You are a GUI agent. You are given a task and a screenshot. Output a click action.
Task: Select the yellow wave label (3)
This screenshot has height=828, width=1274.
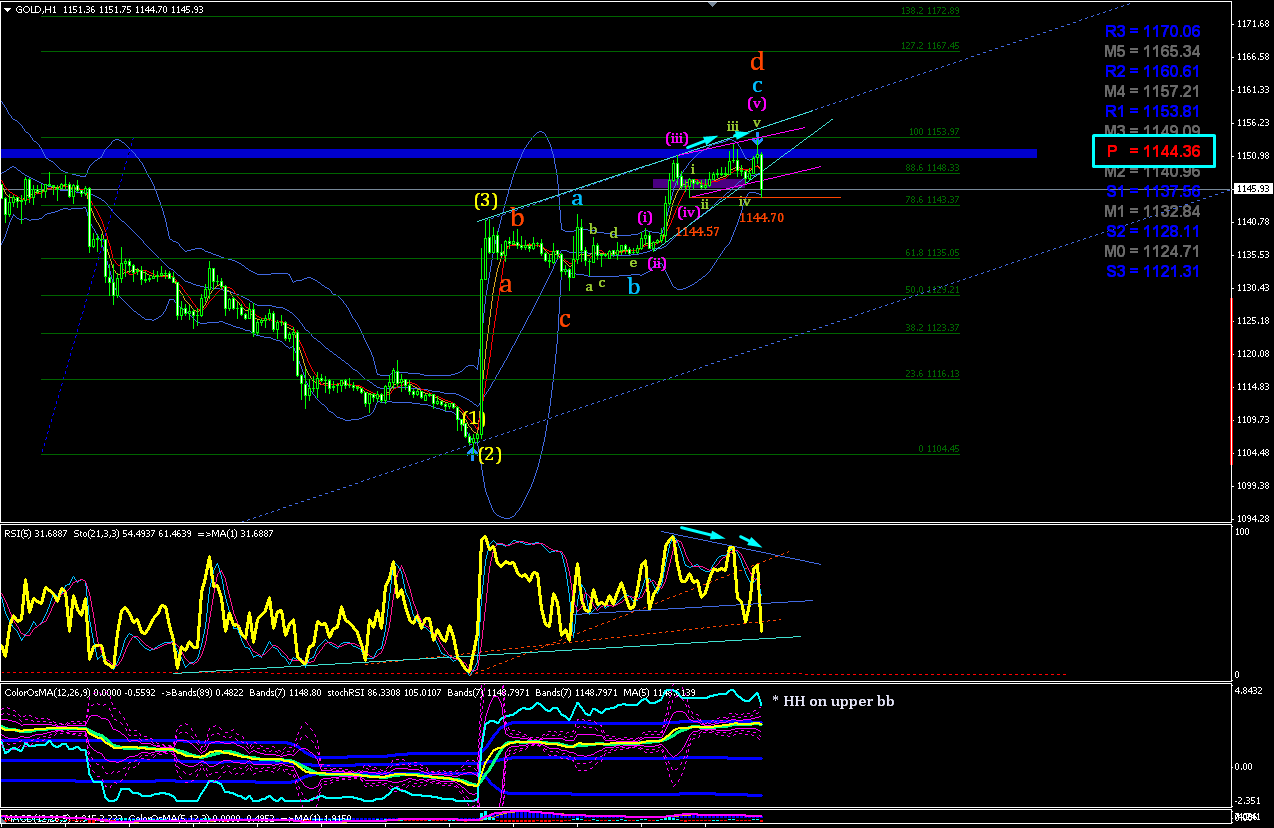click(x=484, y=200)
